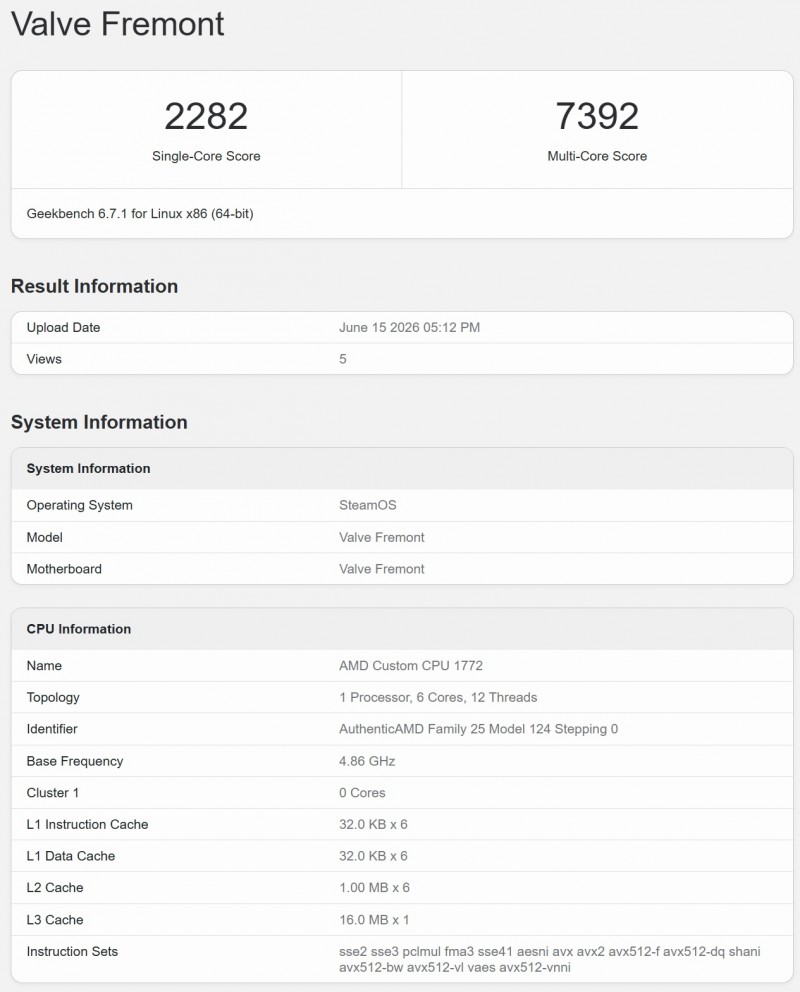Select the SteamOS value
The height and width of the screenshot is (992, 800).
(367, 505)
